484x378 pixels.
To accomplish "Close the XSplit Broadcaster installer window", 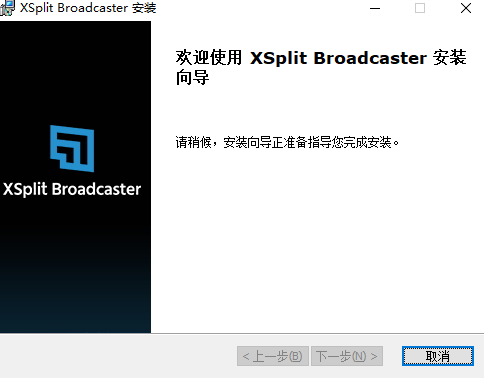I will pyautogui.click(x=466, y=8).
